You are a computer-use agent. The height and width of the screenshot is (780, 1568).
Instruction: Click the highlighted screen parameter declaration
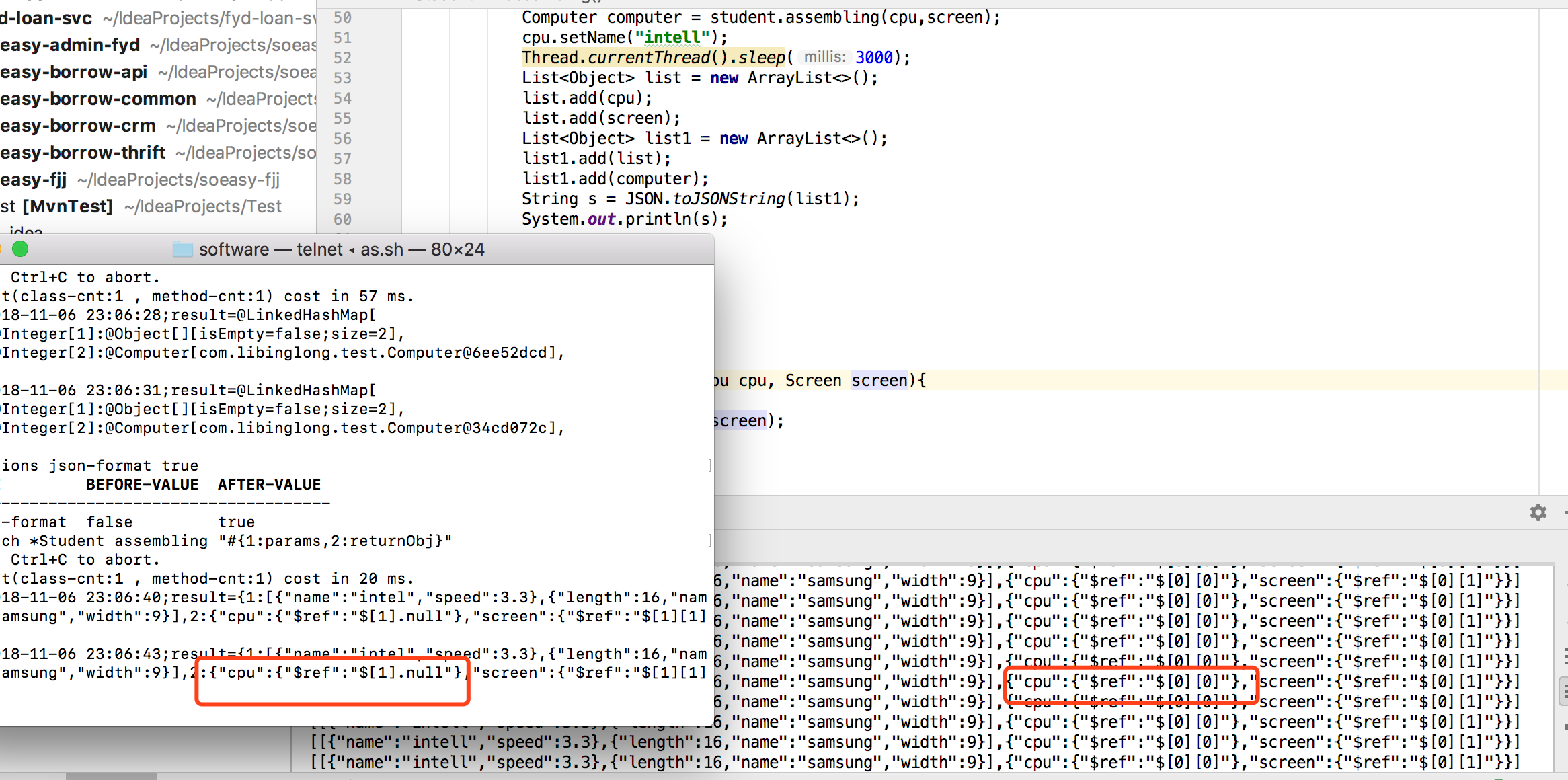[879, 381]
